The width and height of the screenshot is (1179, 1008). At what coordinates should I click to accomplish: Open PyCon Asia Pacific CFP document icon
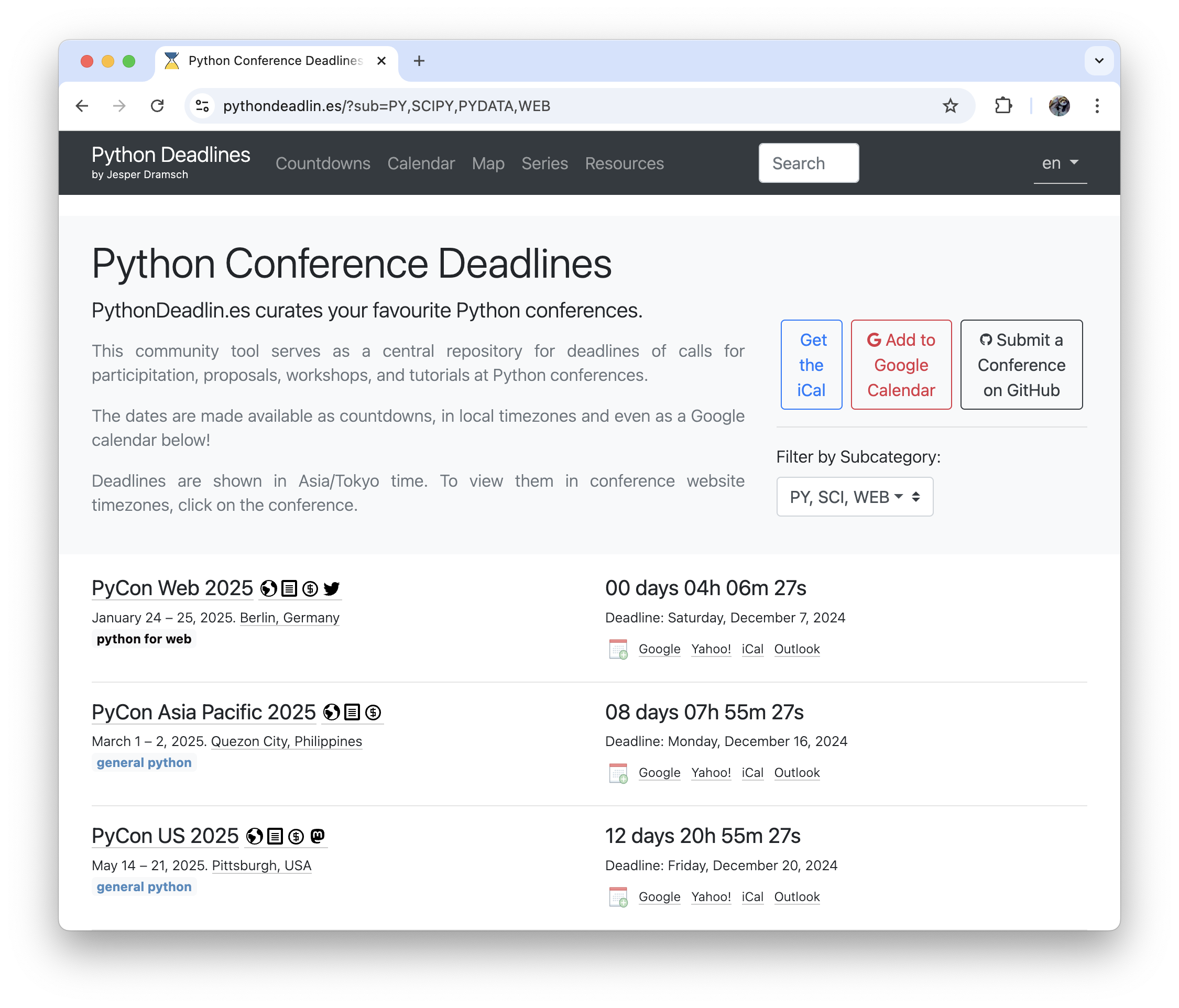tap(352, 712)
